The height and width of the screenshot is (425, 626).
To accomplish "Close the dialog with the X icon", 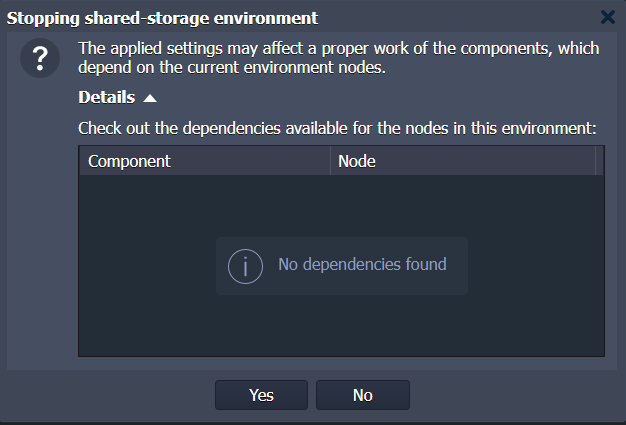I will pyautogui.click(x=608, y=17).
